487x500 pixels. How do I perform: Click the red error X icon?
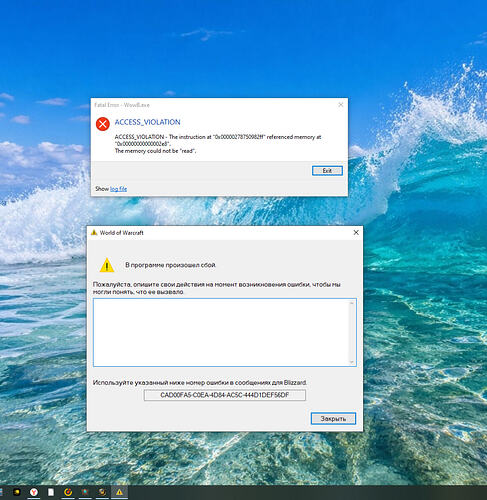point(103,124)
